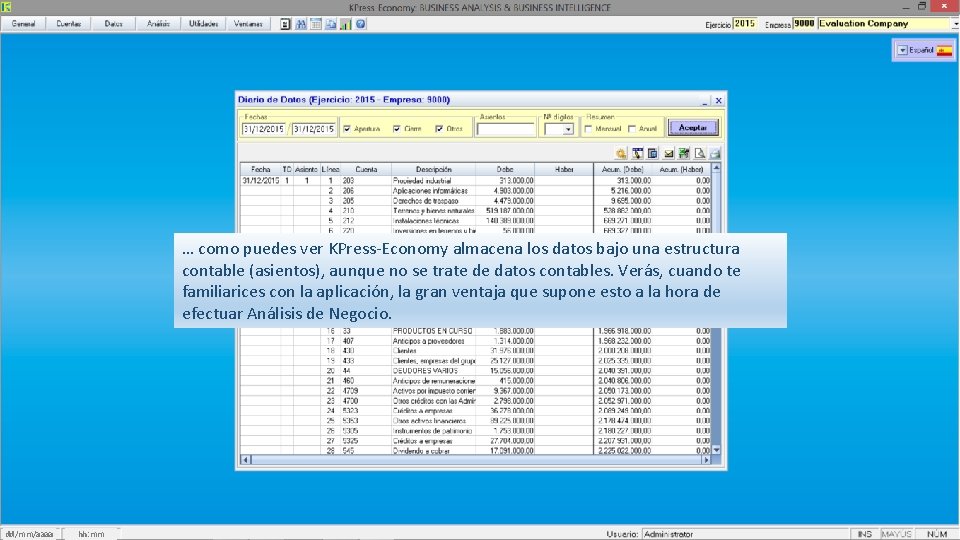Click the copy windows icon in toolbar
The height and width of the screenshot is (540, 960).
coord(331,24)
